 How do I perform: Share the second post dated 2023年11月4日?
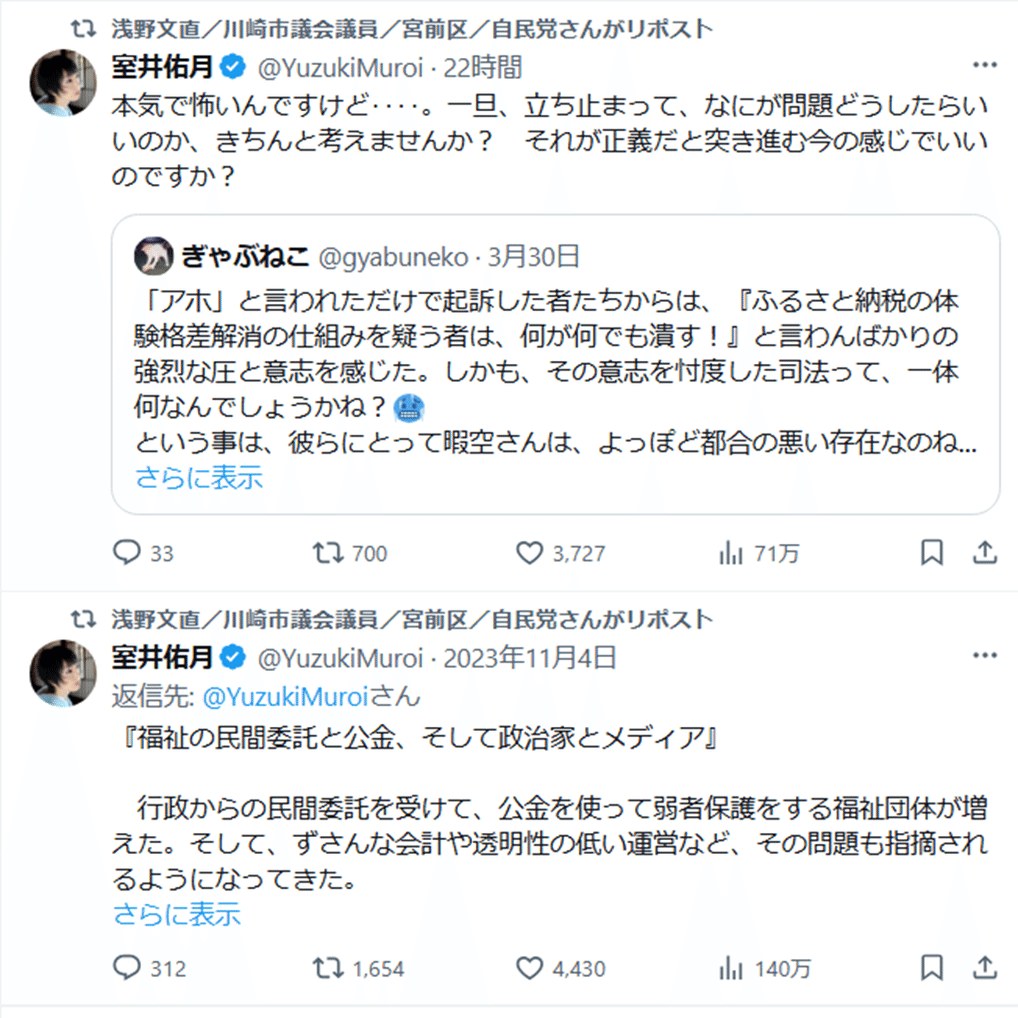click(x=985, y=968)
